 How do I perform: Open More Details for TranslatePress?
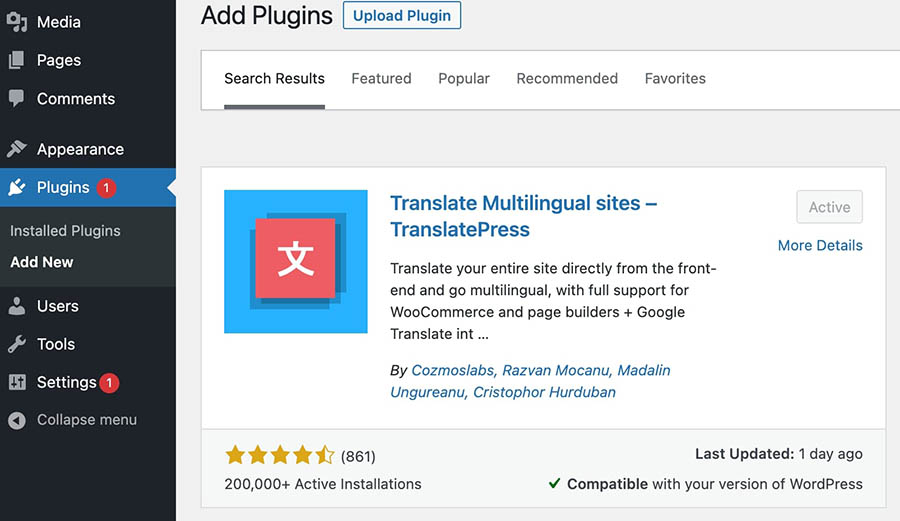pyautogui.click(x=820, y=245)
